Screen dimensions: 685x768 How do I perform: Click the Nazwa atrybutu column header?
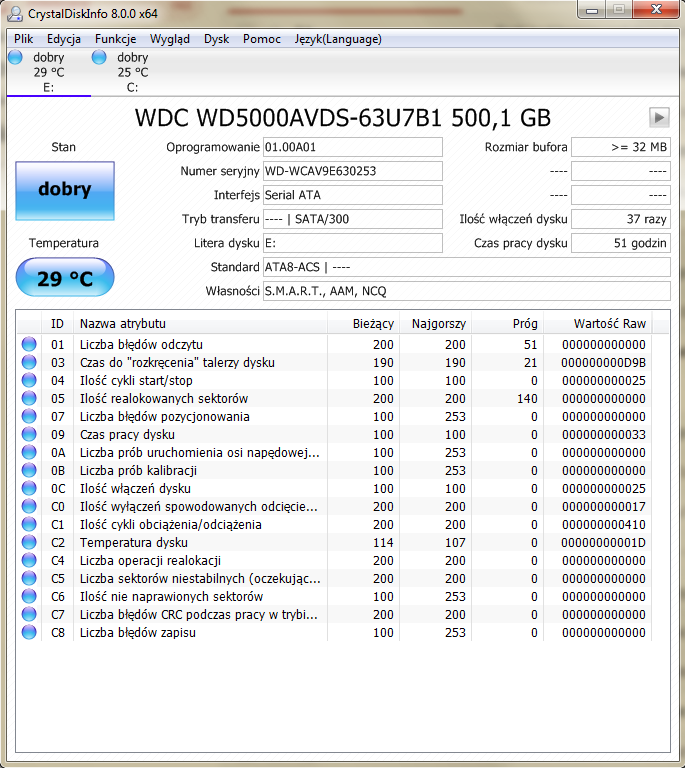click(200, 324)
